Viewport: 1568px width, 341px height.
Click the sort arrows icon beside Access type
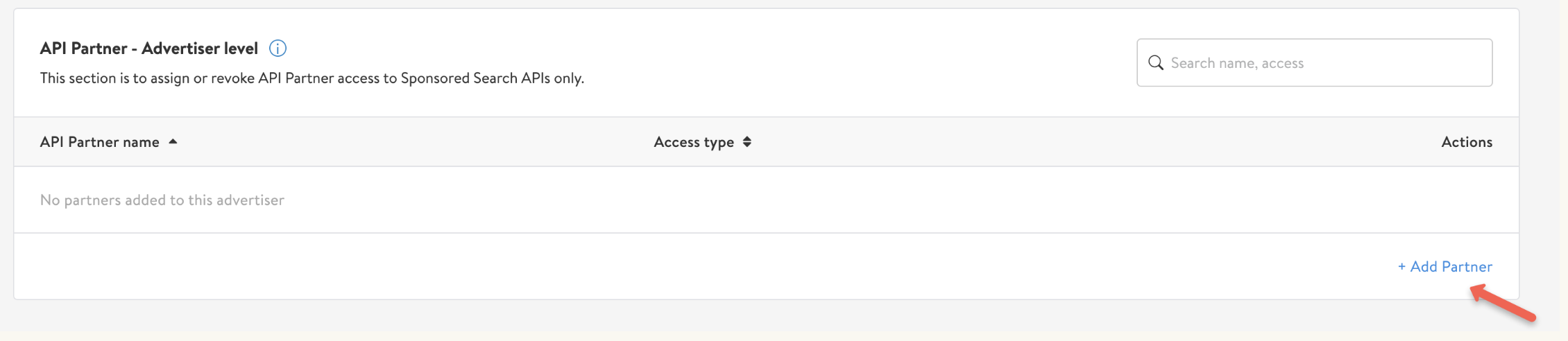coord(747,142)
